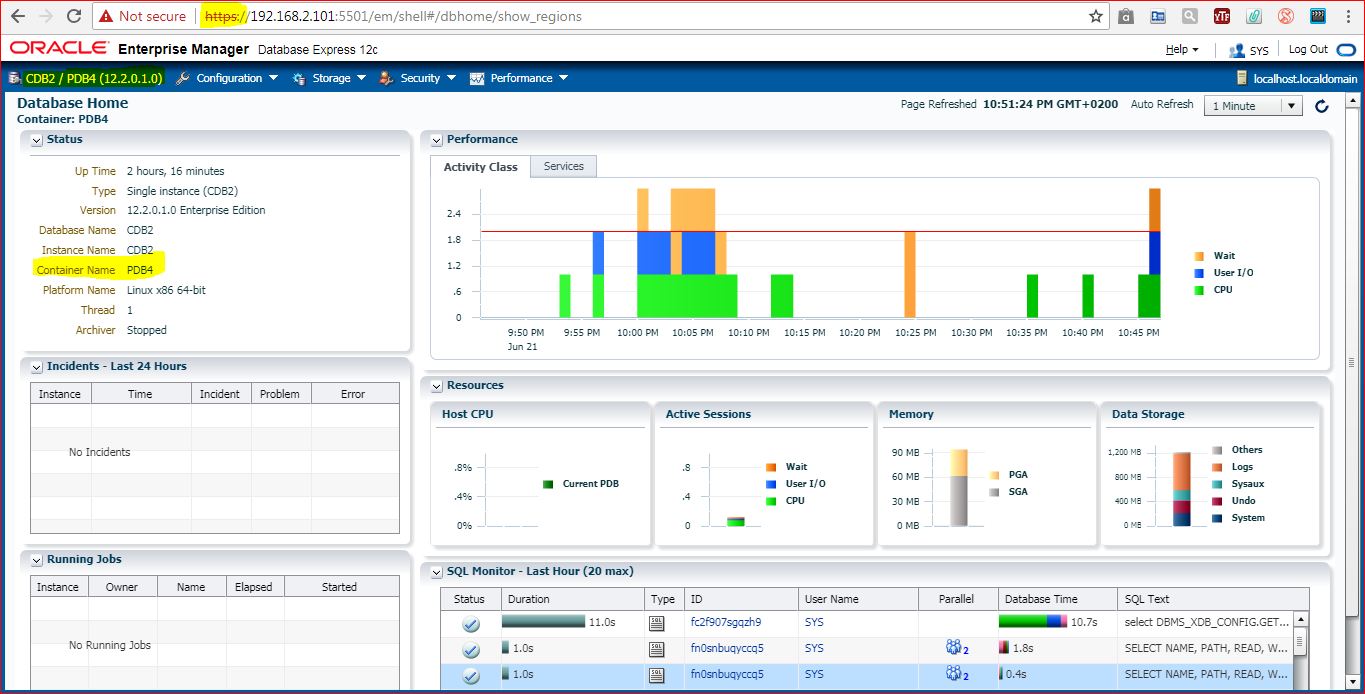The image size is (1365, 694).
Task: Click the CDB2 / PDB4 (12.2.0.1.0) link
Action: (x=93, y=78)
